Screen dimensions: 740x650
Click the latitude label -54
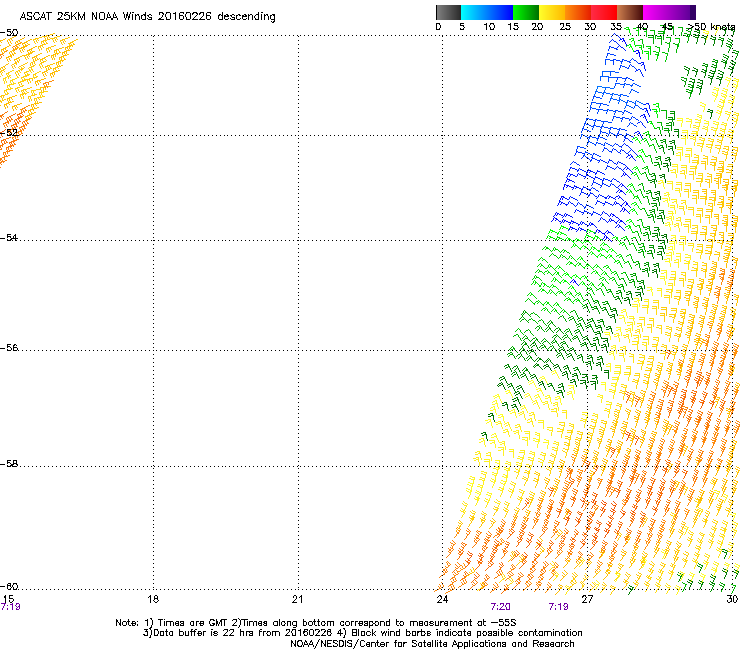[x=9, y=237]
